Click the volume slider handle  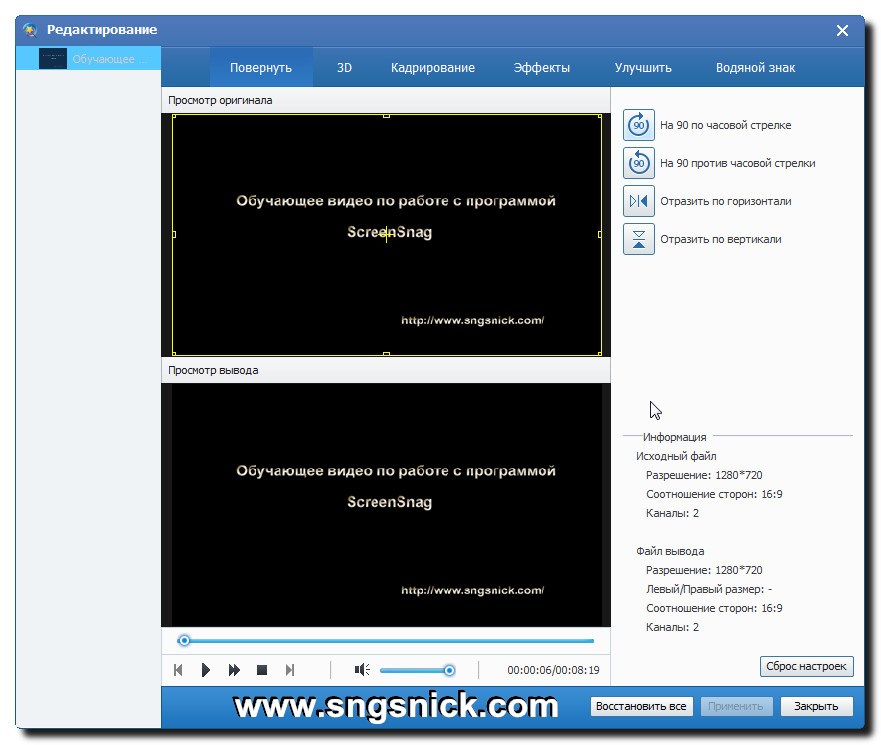(x=449, y=670)
